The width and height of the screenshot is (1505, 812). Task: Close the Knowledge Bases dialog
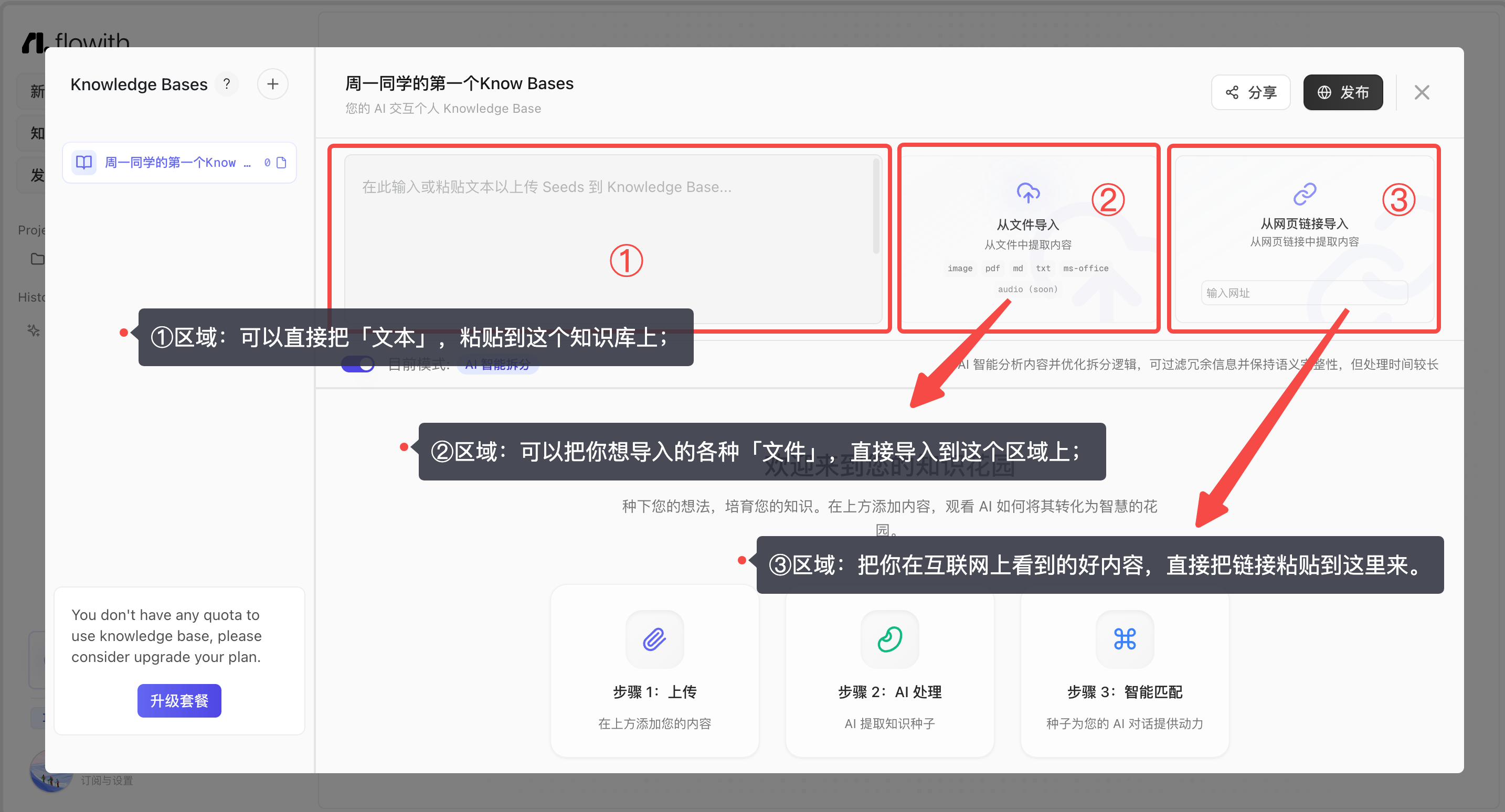click(1422, 92)
